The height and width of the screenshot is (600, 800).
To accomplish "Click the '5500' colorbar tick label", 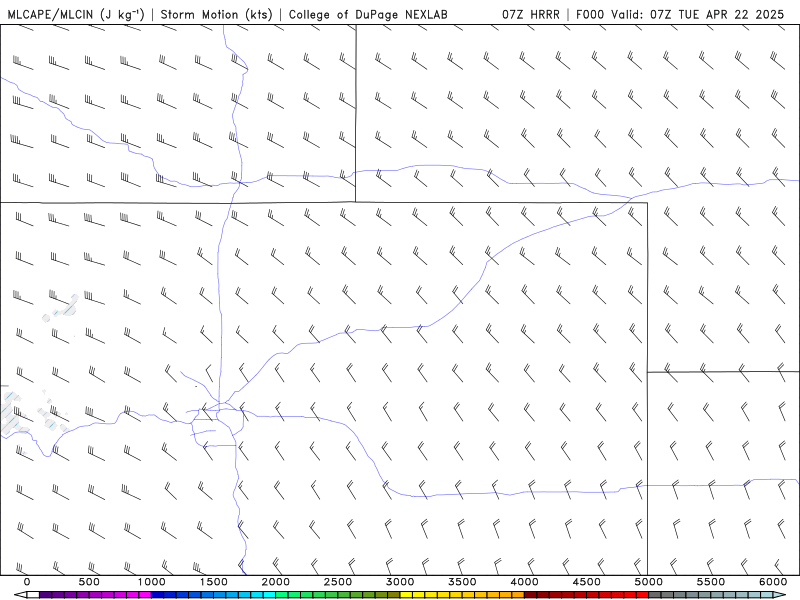I will tap(711, 582).
